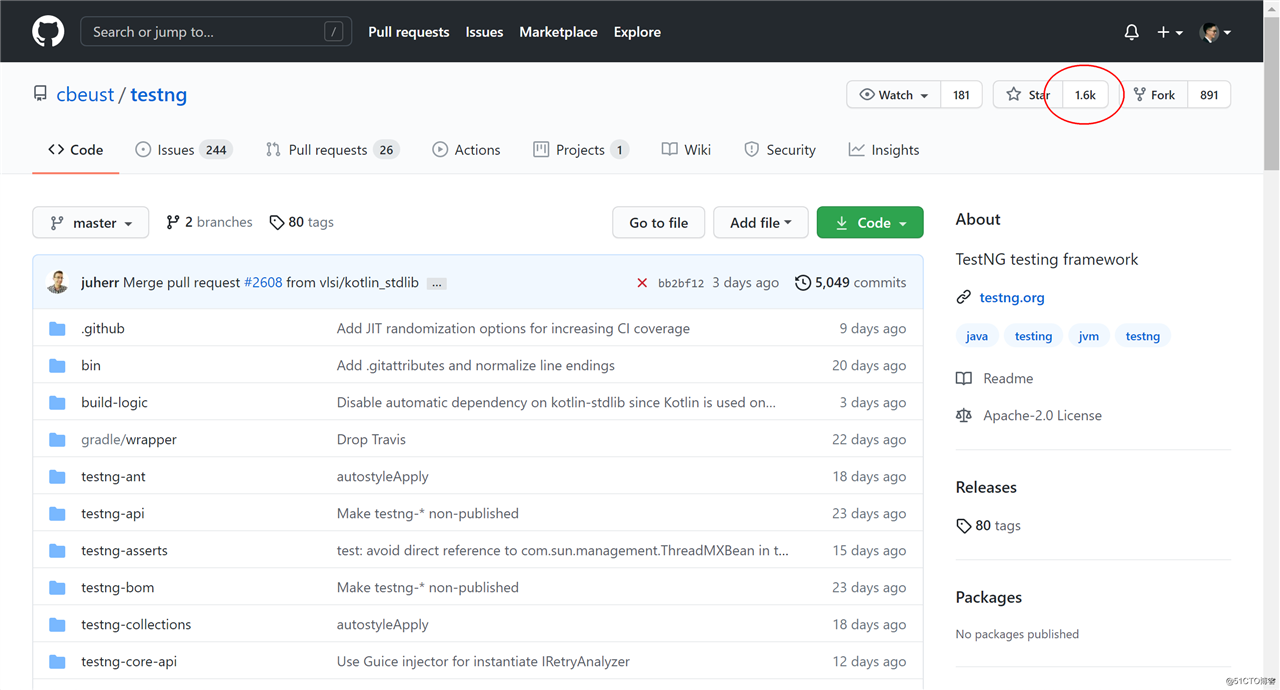
Task: View 80 tags link beside branches
Action: tap(301, 222)
